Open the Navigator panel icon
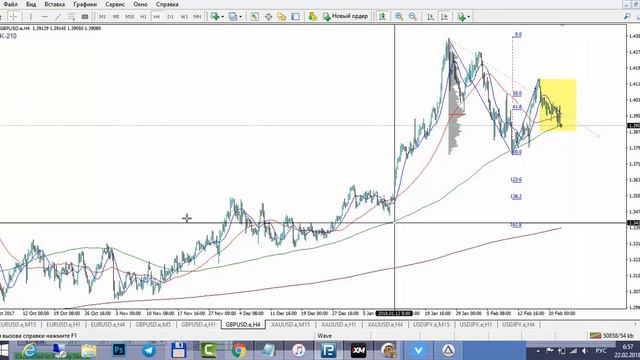The width and height of the screenshot is (640, 360). point(282,16)
